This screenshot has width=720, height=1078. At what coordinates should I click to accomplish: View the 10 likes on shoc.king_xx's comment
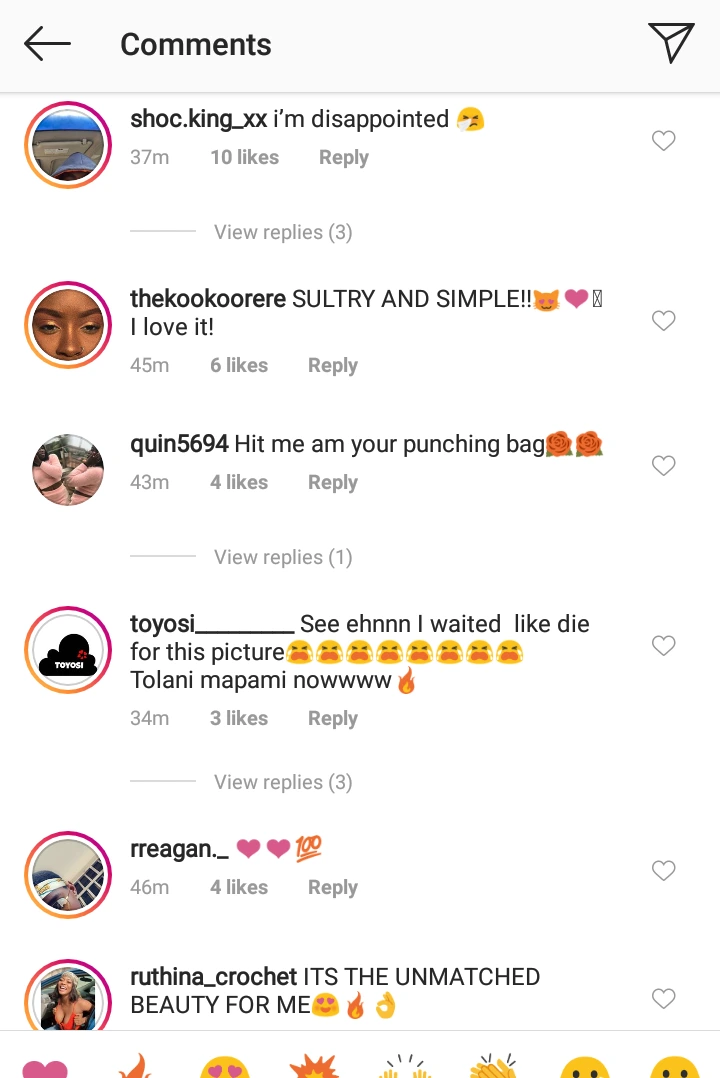pos(244,157)
